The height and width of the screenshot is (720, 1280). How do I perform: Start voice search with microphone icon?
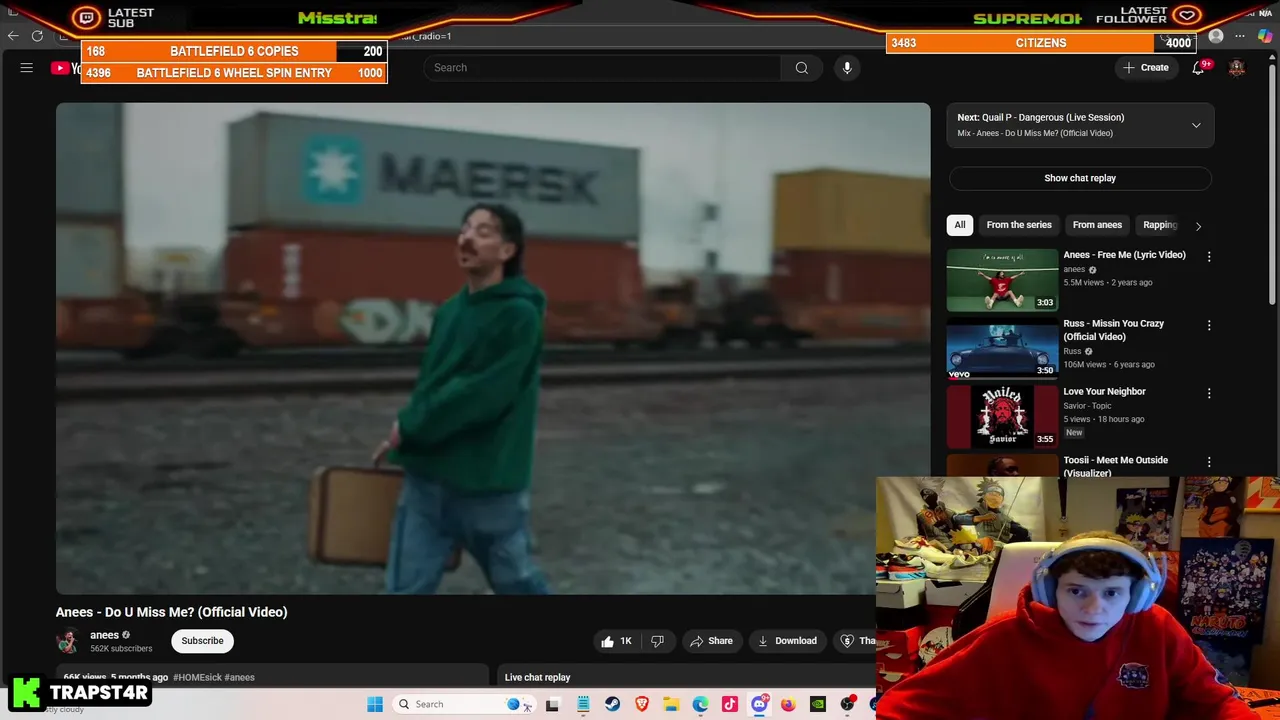point(847,68)
